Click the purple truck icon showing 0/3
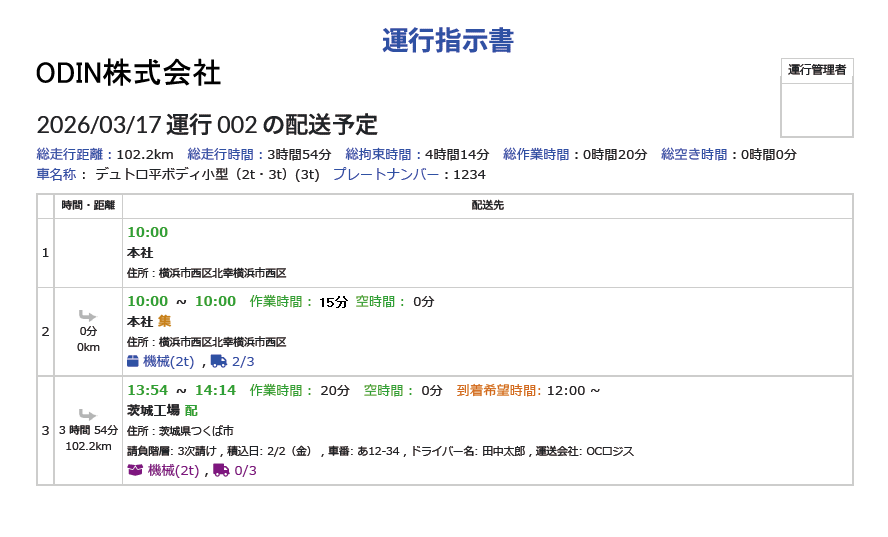The width and height of the screenshot is (888, 537). pos(221,470)
